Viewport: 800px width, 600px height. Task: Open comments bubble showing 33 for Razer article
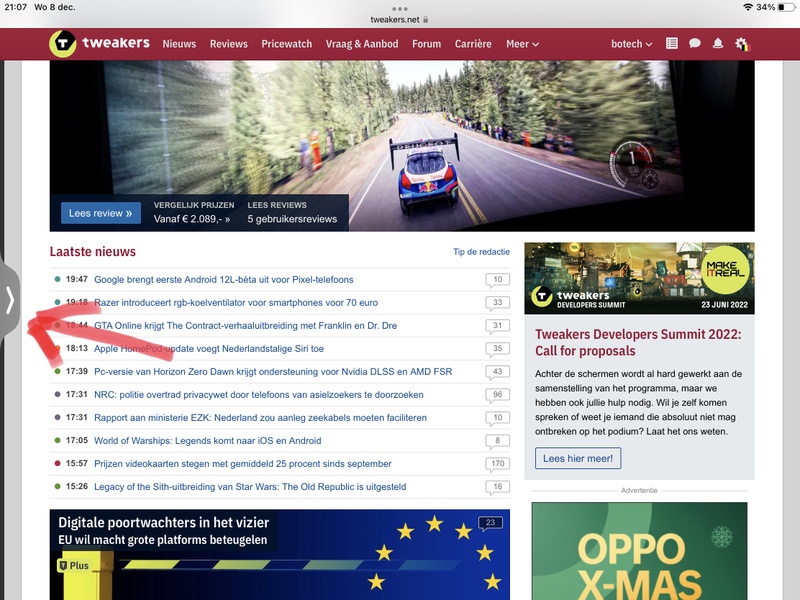497,303
